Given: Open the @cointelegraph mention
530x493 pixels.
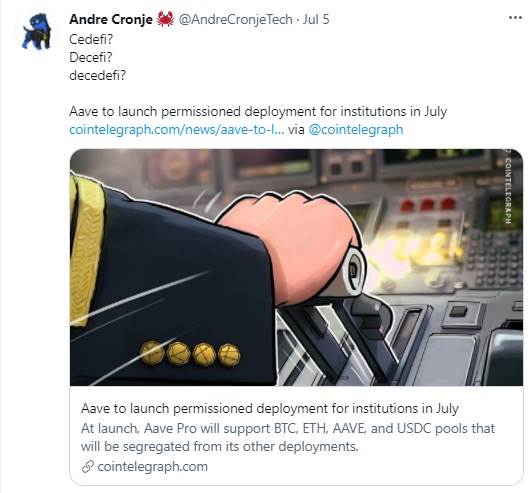Looking at the screenshot, I should tap(356, 129).
